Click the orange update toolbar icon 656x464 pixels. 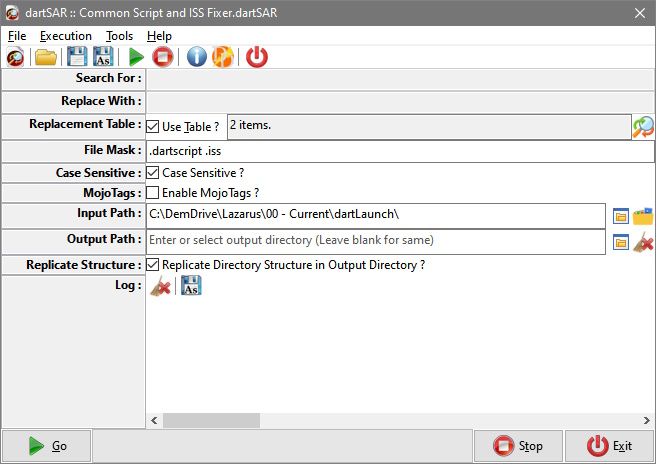tap(223, 57)
